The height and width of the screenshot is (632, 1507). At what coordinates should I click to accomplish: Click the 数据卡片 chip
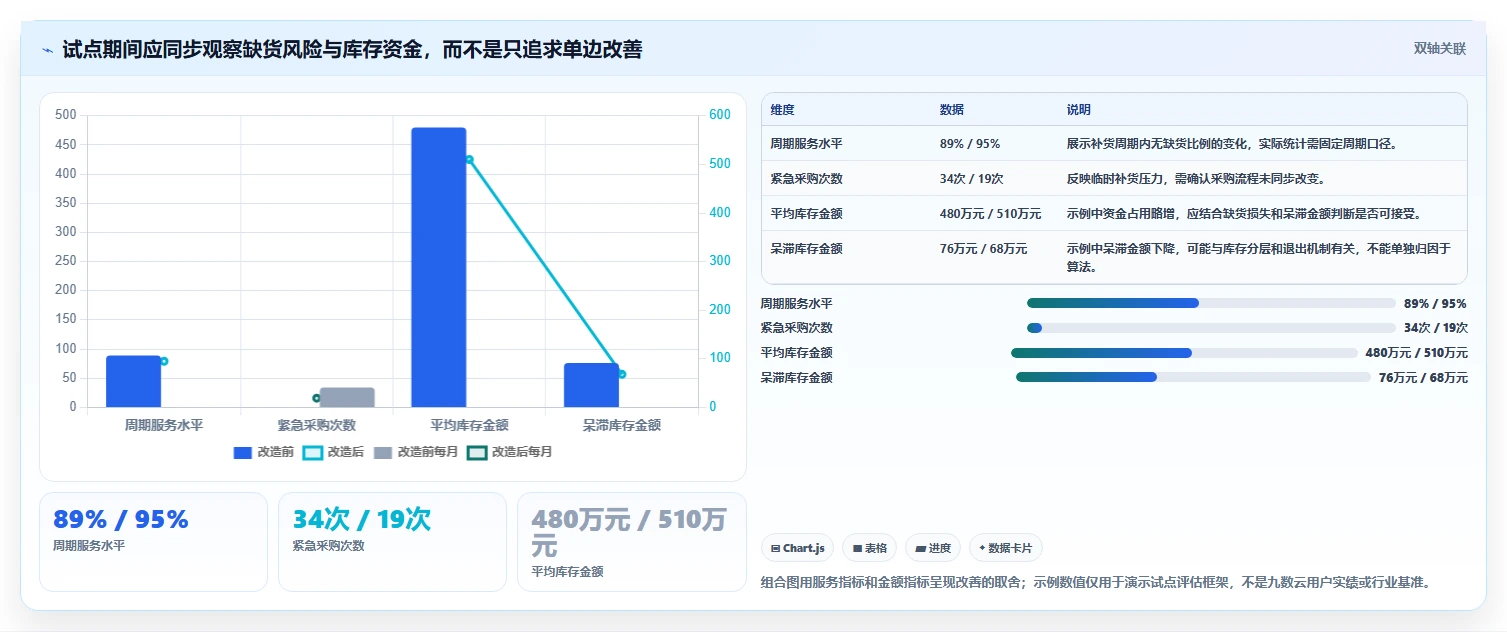pos(1006,548)
